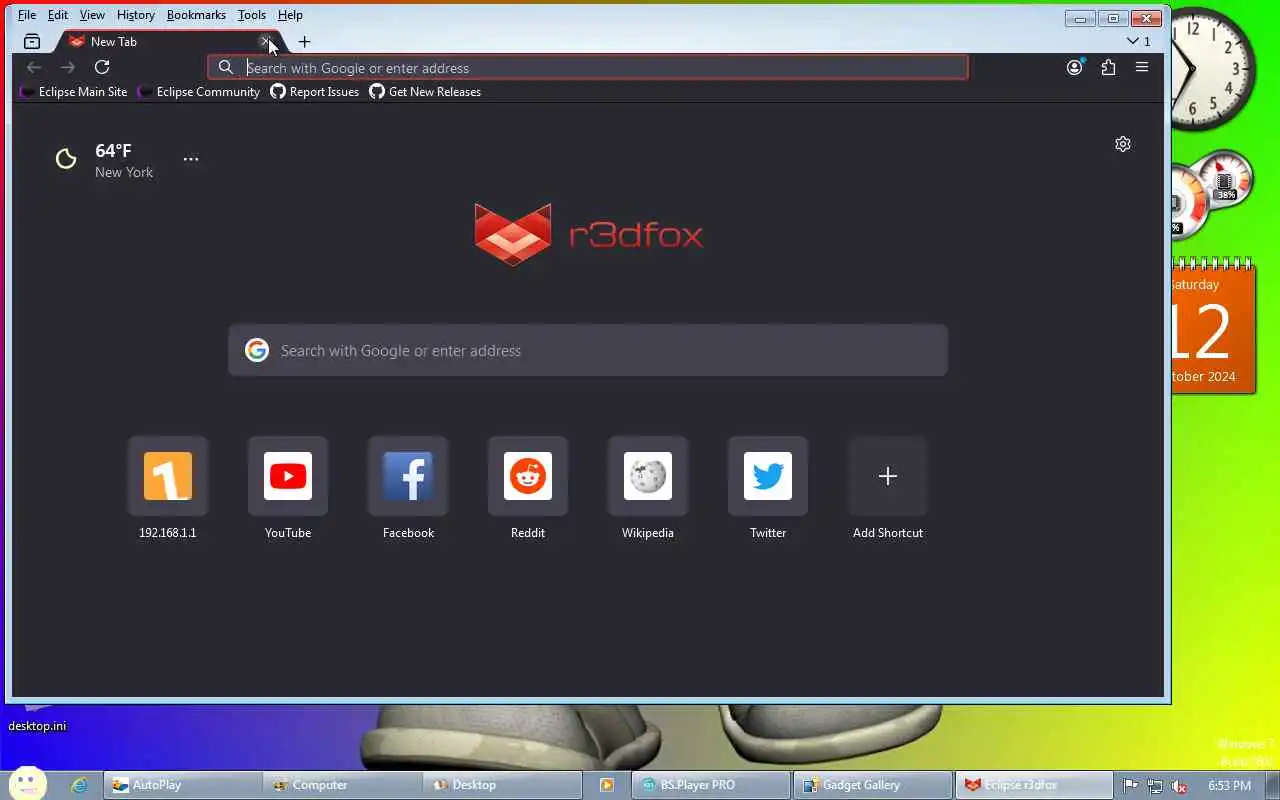1280x800 pixels.
Task: Focus the top address bar
Action: (588, 68)
